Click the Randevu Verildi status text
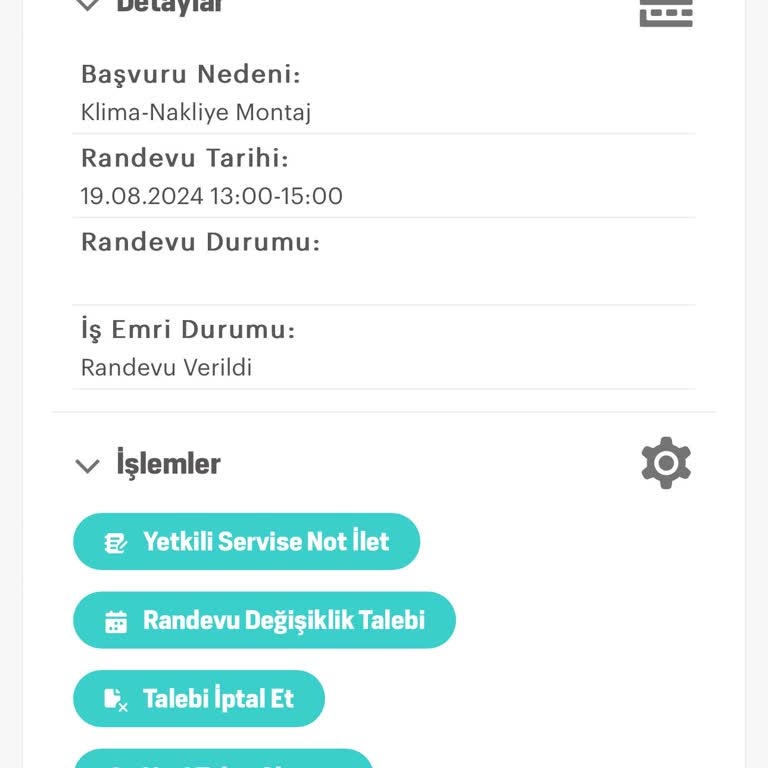The image size is (768, 768). point(166,367)
